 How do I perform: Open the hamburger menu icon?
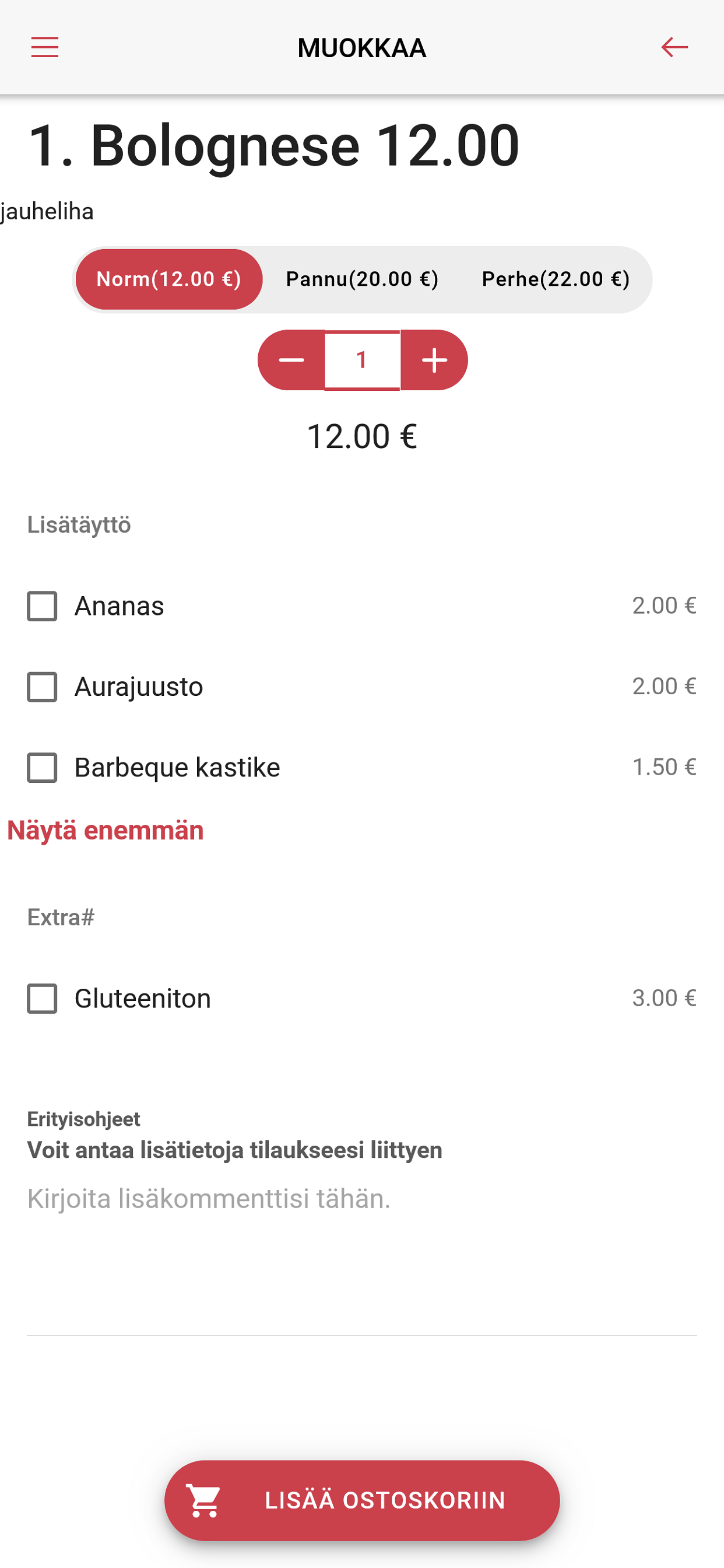[x=44, y=47]
